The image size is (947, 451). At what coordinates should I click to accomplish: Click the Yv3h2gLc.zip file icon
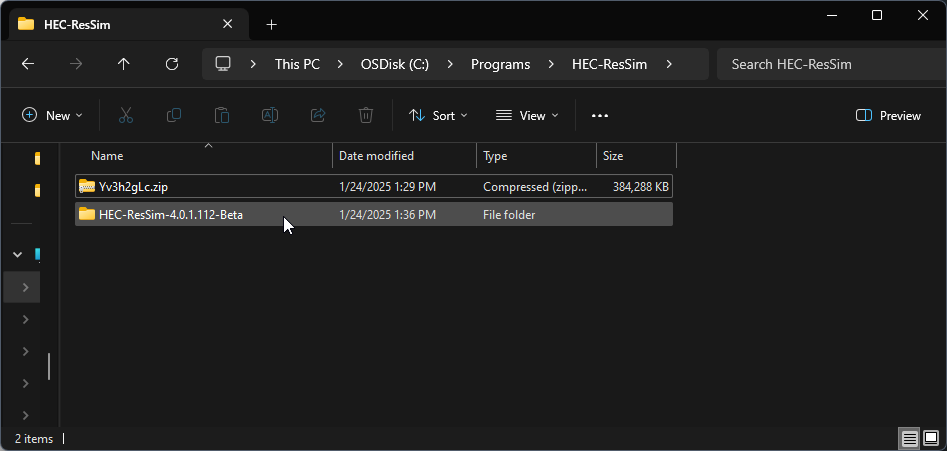pos(87,187)
